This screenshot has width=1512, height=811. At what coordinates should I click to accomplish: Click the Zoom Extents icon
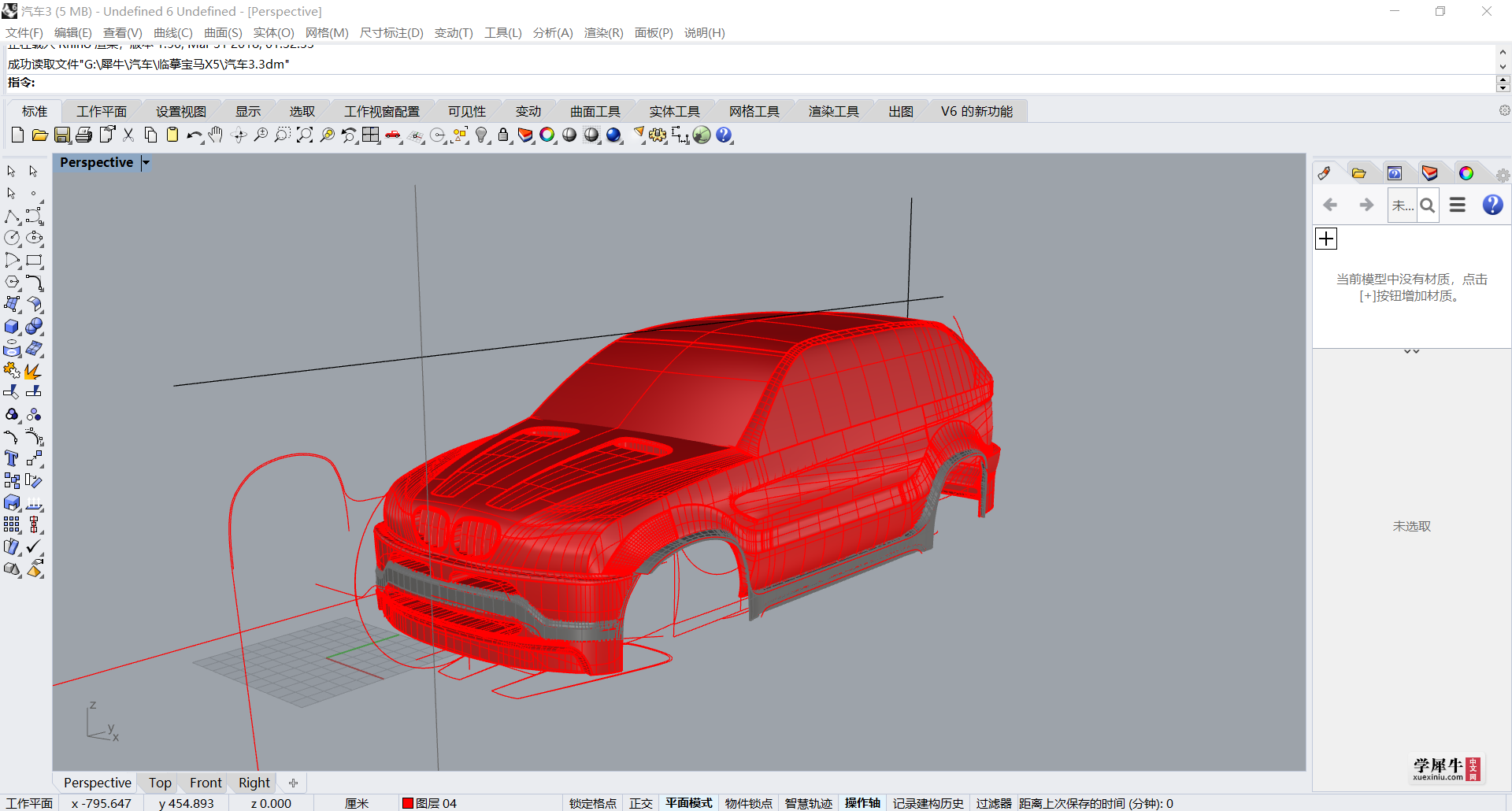pos(305,135)
